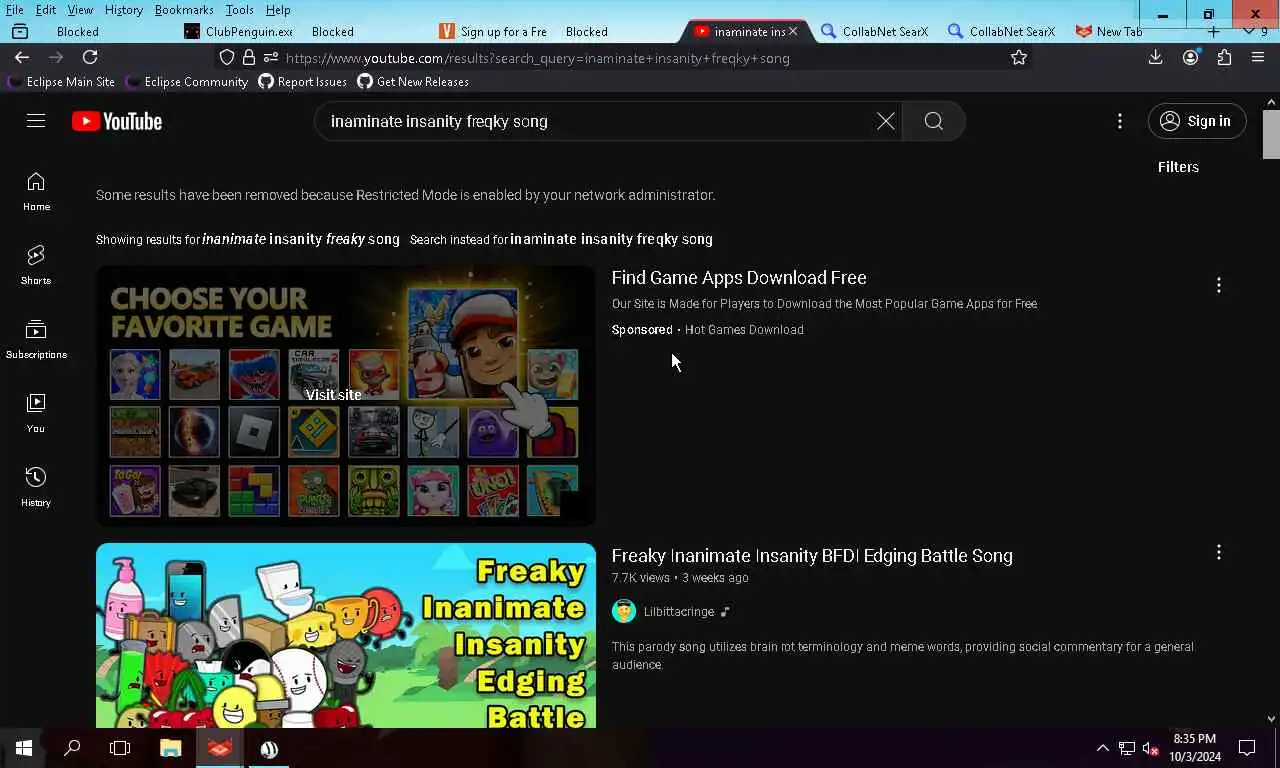Open the Subscriptions sidebar item

(x=36, y=339)
